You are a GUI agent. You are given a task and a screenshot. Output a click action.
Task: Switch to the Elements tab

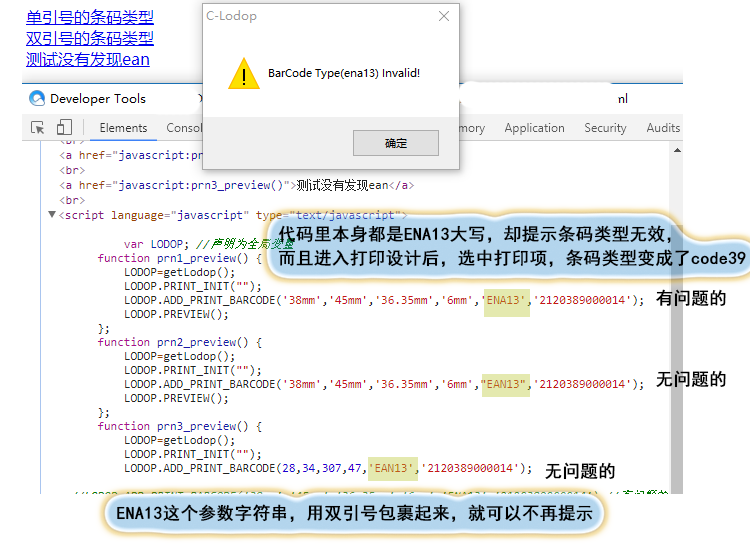[123, 128]
